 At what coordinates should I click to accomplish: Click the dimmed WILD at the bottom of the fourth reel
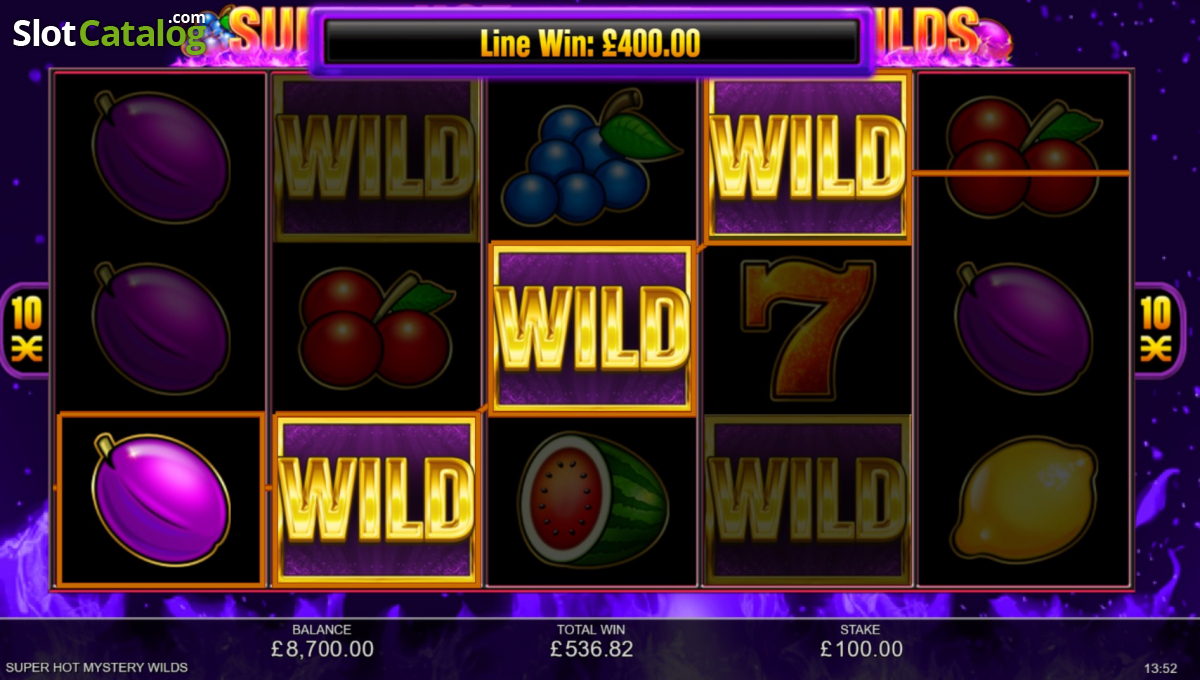(807, 499)
